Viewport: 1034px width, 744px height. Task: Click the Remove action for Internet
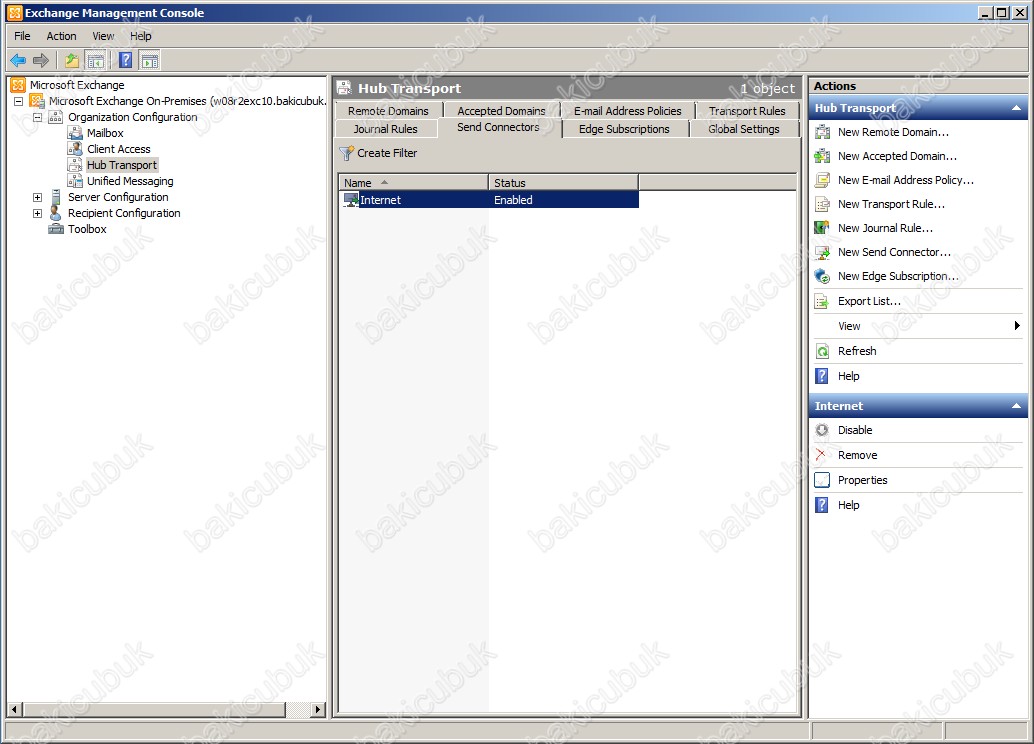[857, 455]
